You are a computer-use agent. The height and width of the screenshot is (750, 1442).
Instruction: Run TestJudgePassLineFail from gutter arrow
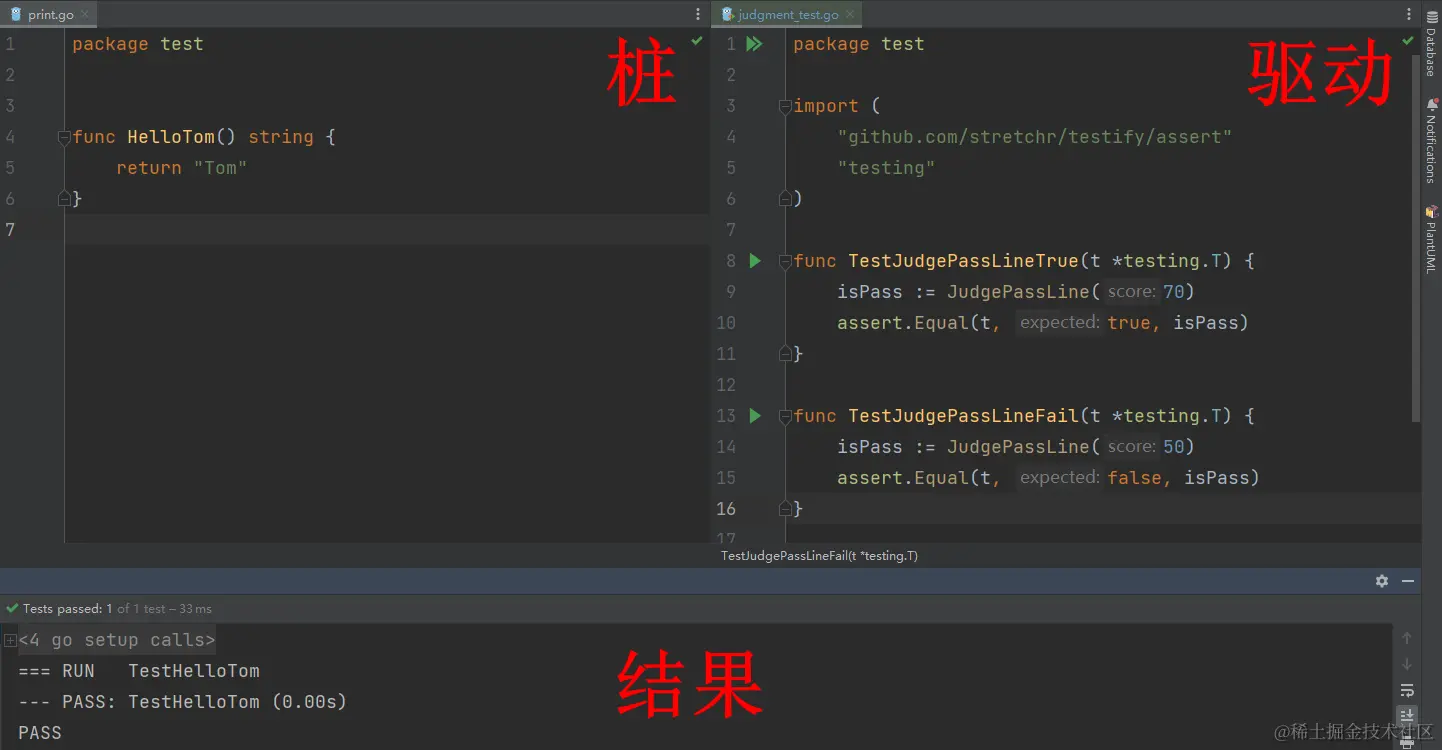(755, 416)
